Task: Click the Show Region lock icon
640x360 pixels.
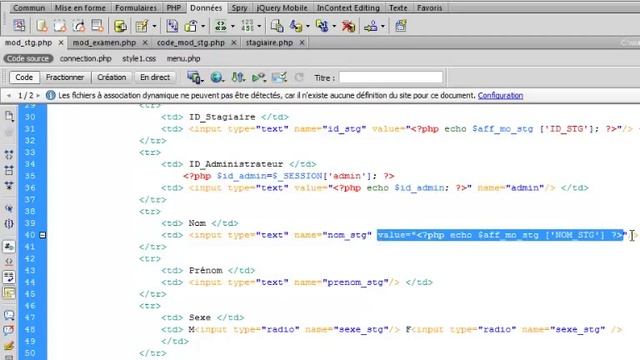Action: 191,26
